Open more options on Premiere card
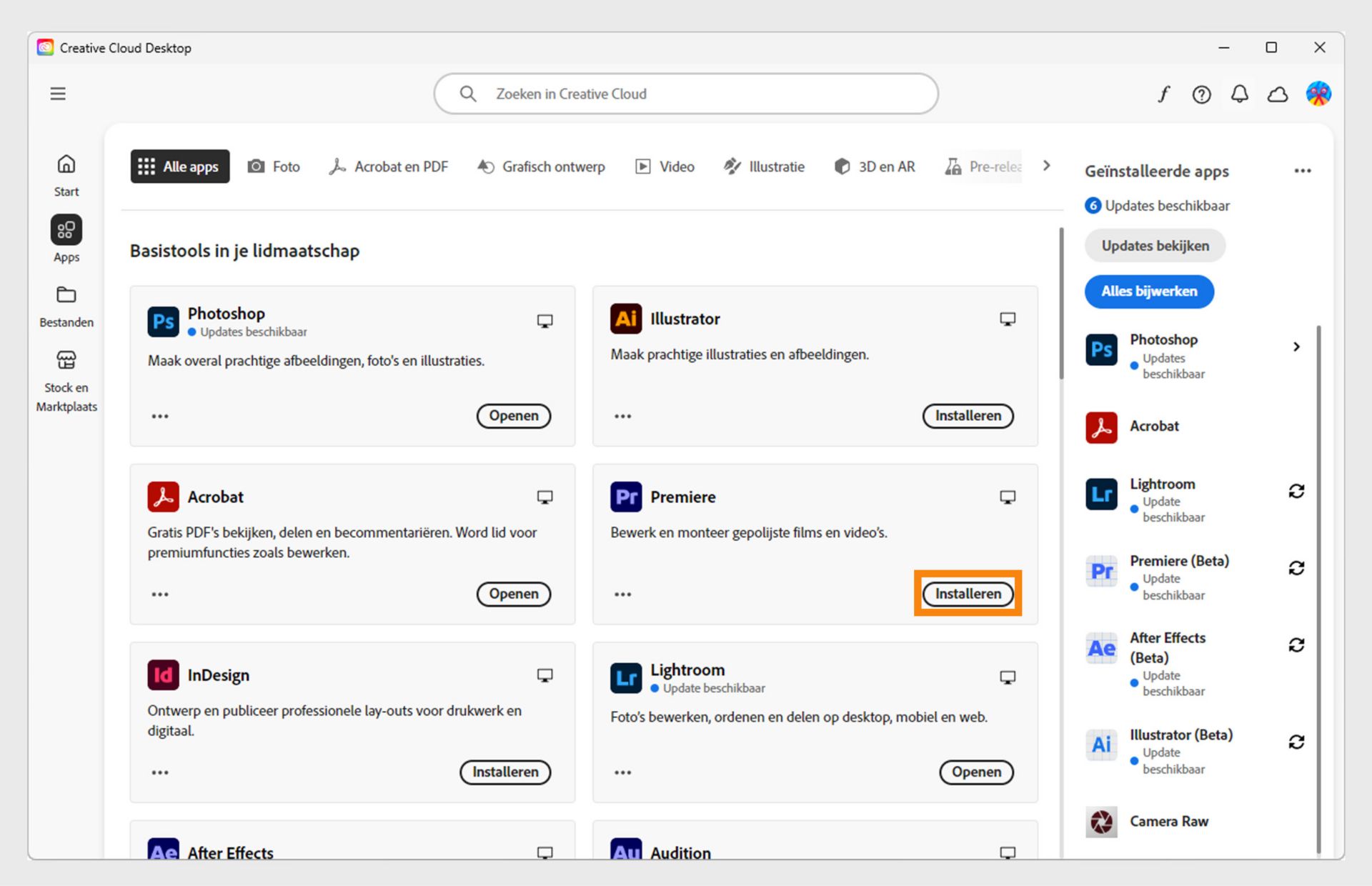Screen dimensions: 1372x886 (x=623, y=594)
